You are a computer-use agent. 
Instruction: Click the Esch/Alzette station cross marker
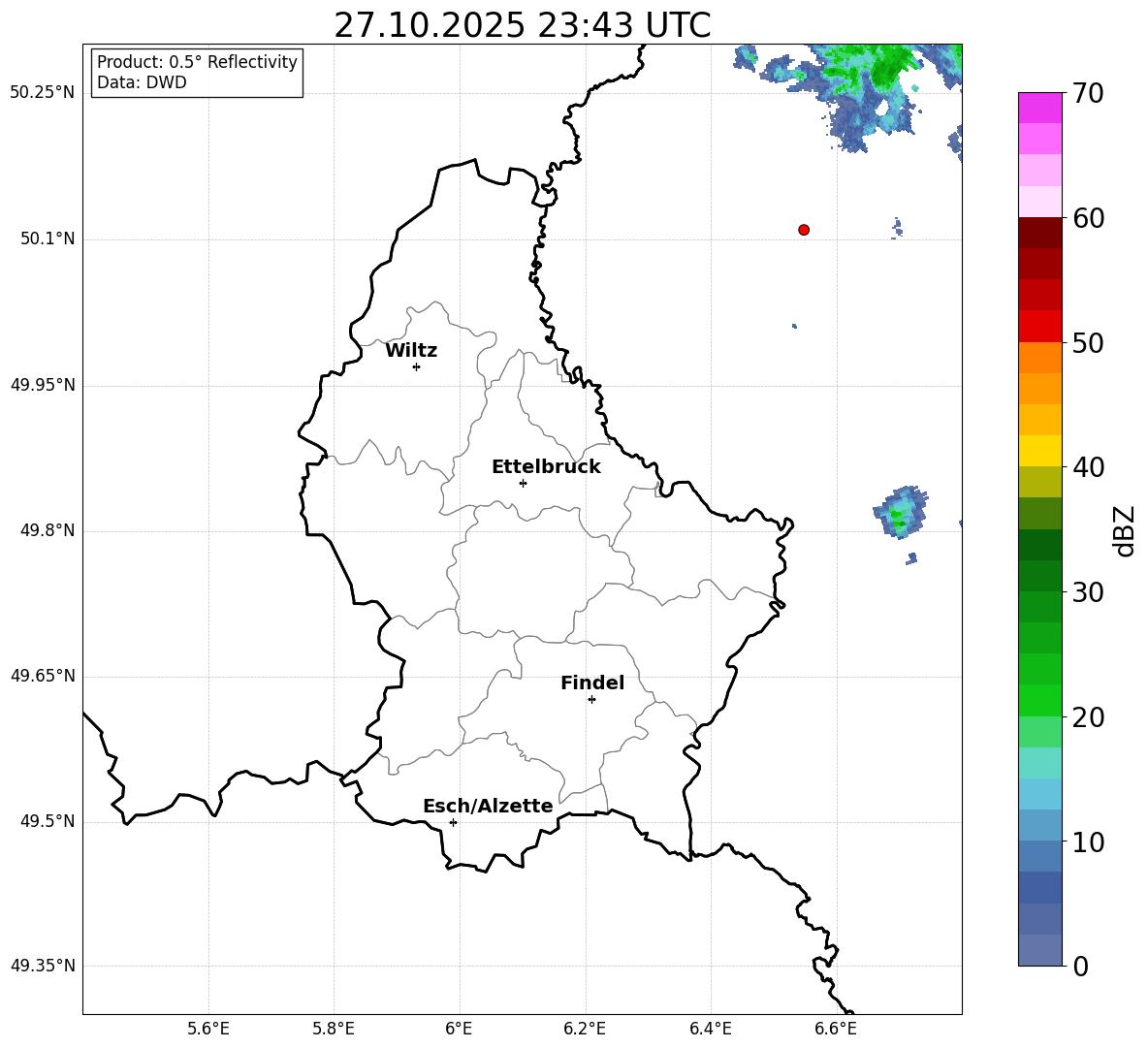[x=453, y=822]
